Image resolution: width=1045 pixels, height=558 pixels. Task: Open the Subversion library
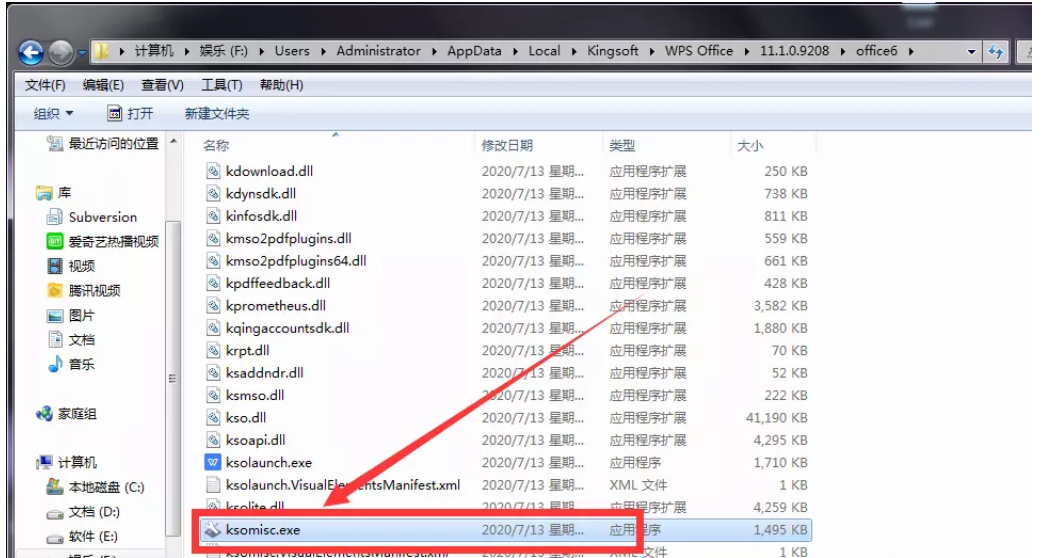pyautogui.click(x=92, y=217)
